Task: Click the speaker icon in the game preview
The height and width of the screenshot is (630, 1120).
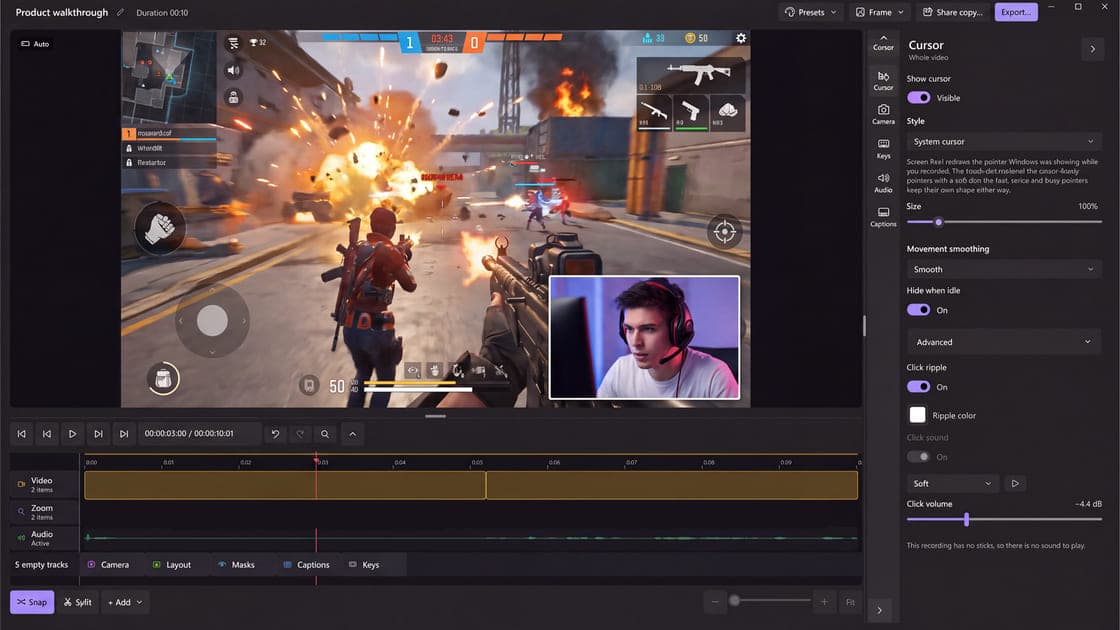Action: pyautogui.click(x=233, y=70)
